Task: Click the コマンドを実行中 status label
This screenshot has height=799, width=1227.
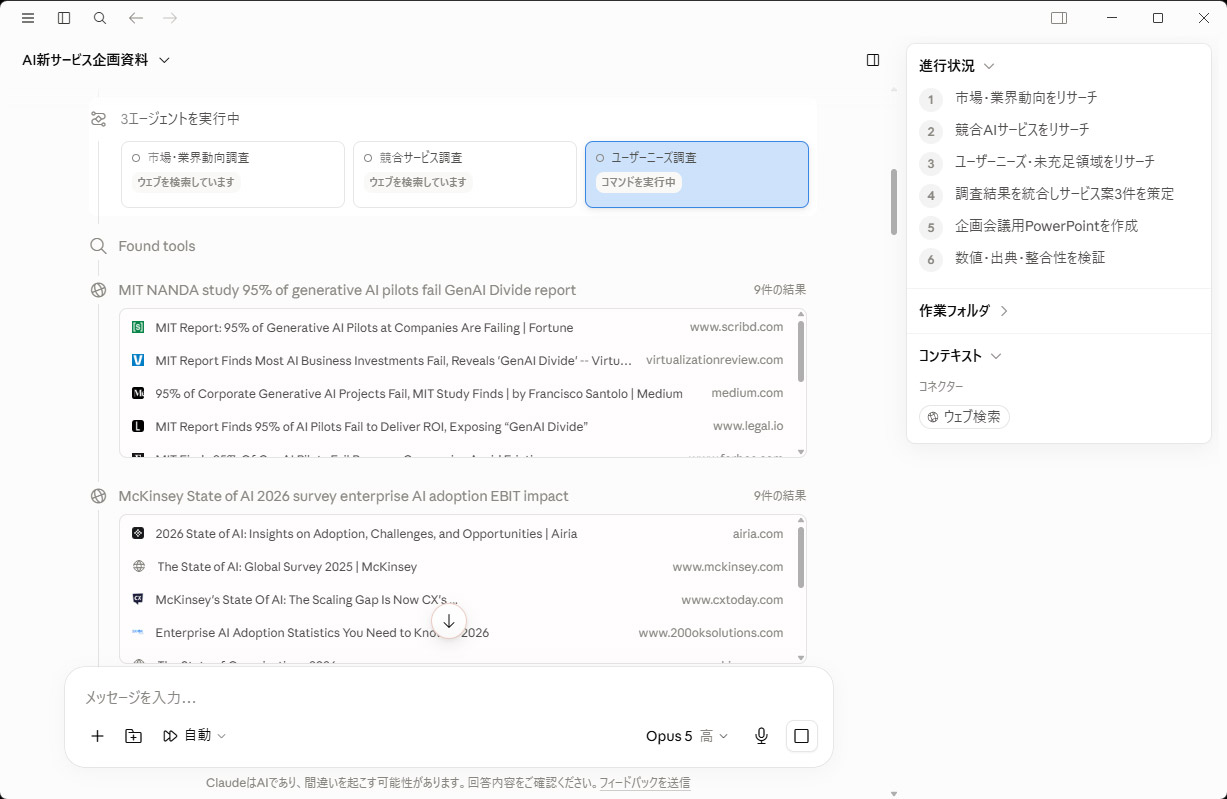Action: (638, 182)
